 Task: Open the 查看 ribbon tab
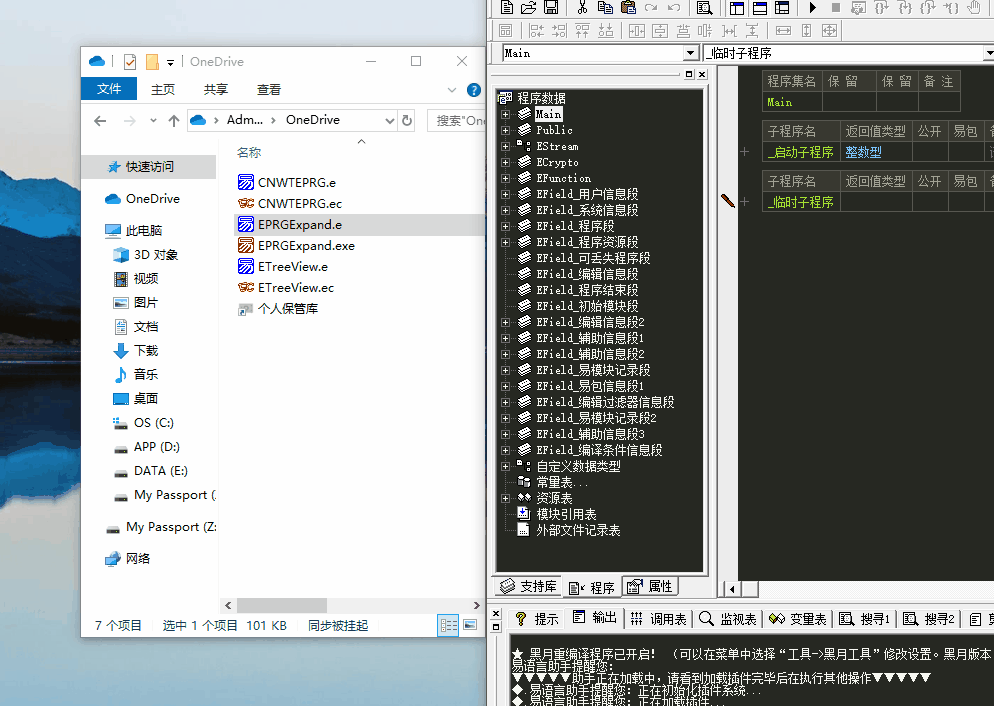pyautogui.click(x=269, y=90)
